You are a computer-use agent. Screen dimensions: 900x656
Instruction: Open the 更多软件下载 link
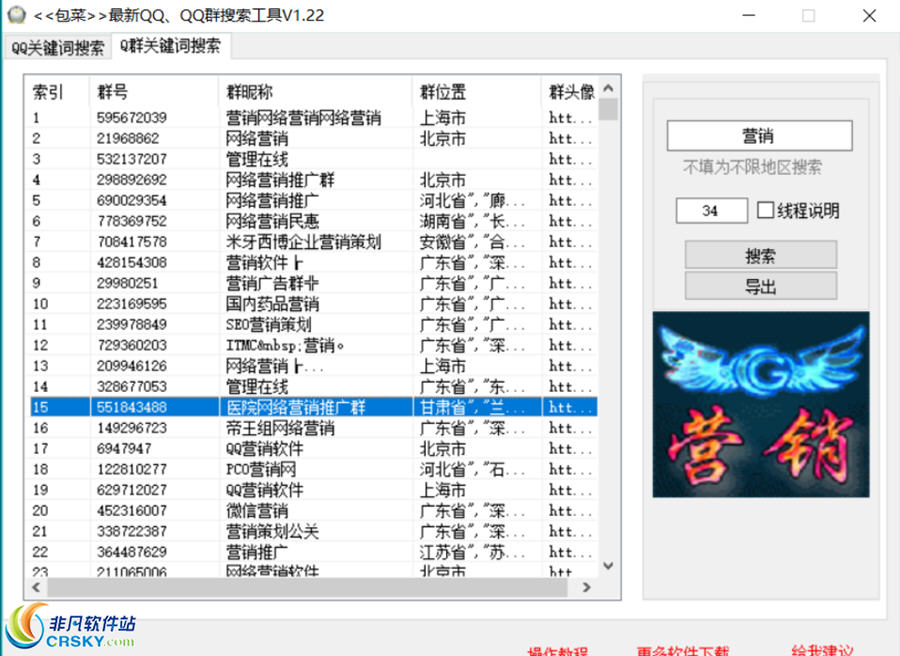click(x=682, y=650)
